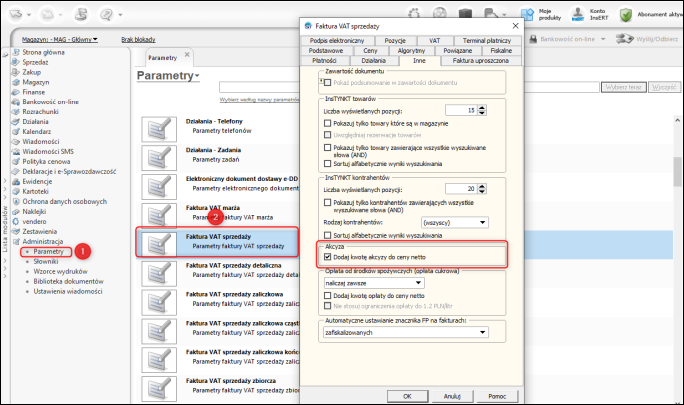Enable Dodaj kwotę opłaty do ceny netto
The image size is (684, 405).
tap(328, 295)
